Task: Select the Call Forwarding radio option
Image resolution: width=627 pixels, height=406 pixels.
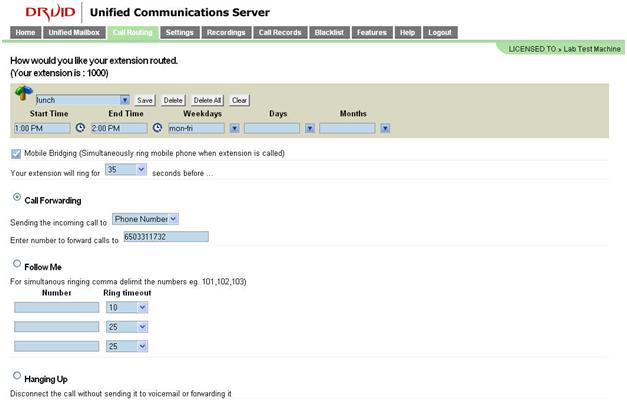Action: click(x=17, y=198)
